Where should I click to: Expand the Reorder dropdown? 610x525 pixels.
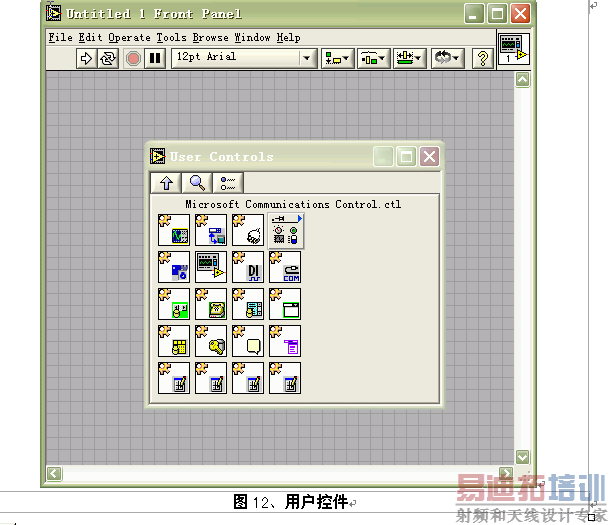click(x=447, y=59)
